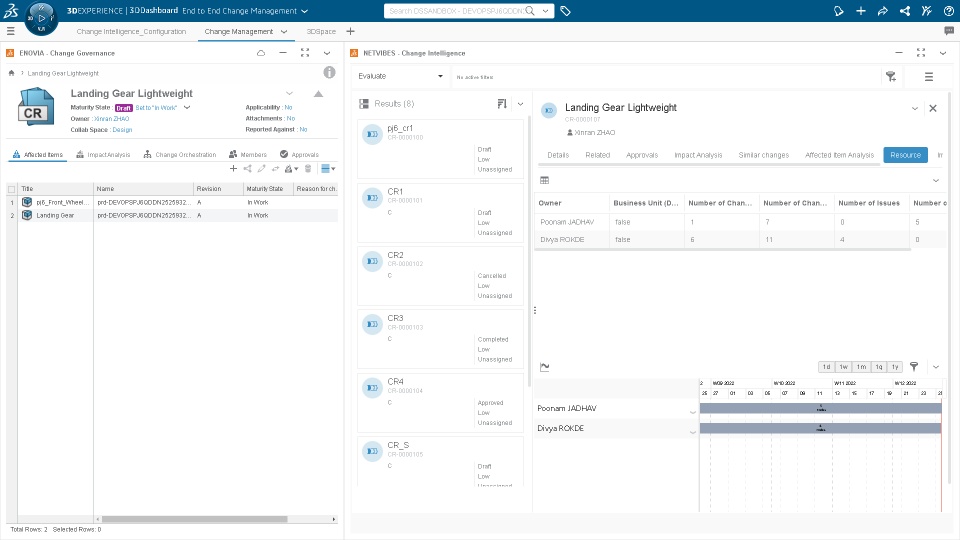Open the pj6_cr1 result card

440,149
